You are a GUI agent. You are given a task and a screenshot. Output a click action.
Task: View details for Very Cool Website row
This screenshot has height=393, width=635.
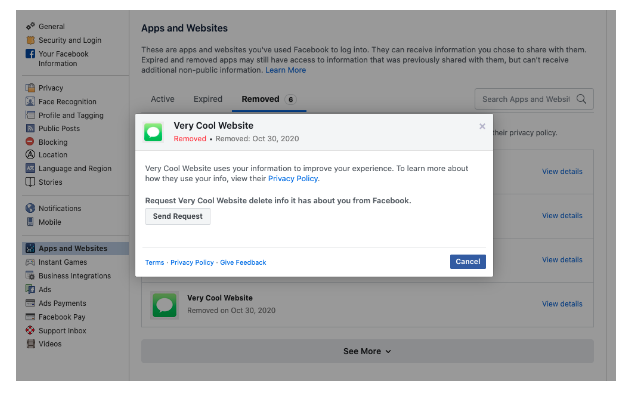point(562,304)
